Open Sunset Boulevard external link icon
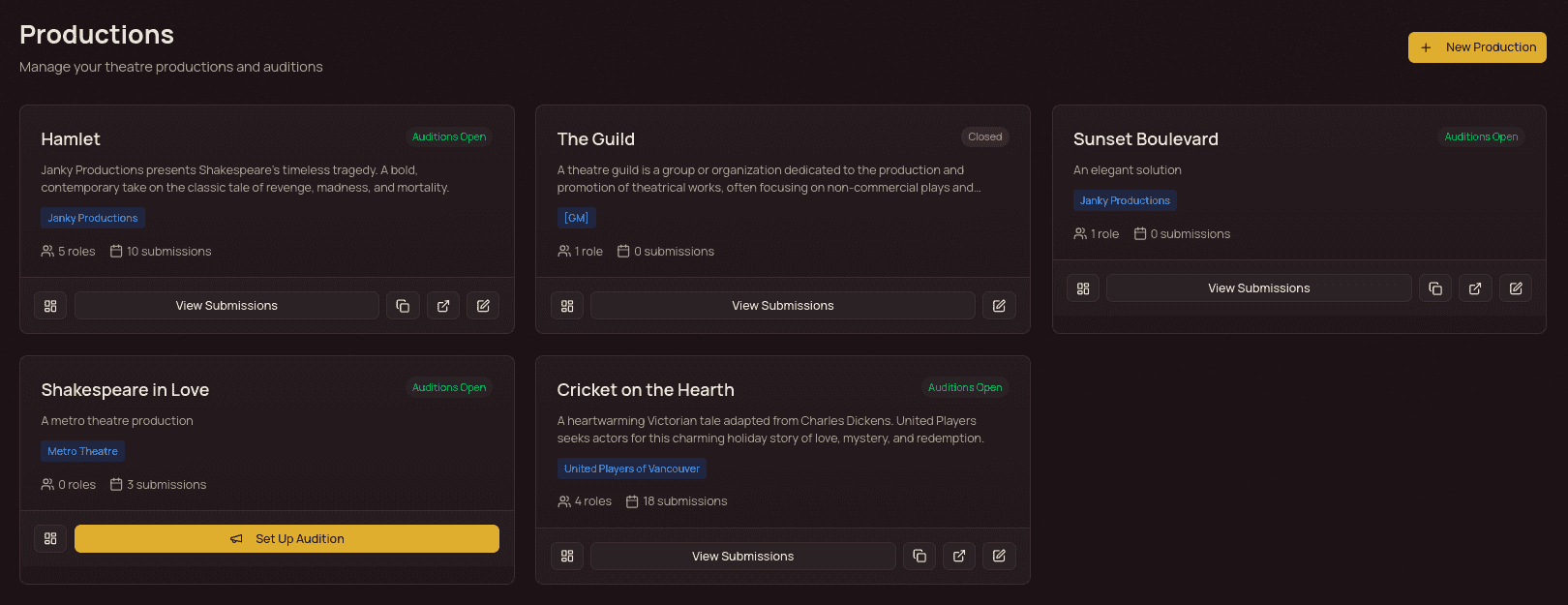Image resolution: width=1568 pixels, height=605 pixels. 1475,288
